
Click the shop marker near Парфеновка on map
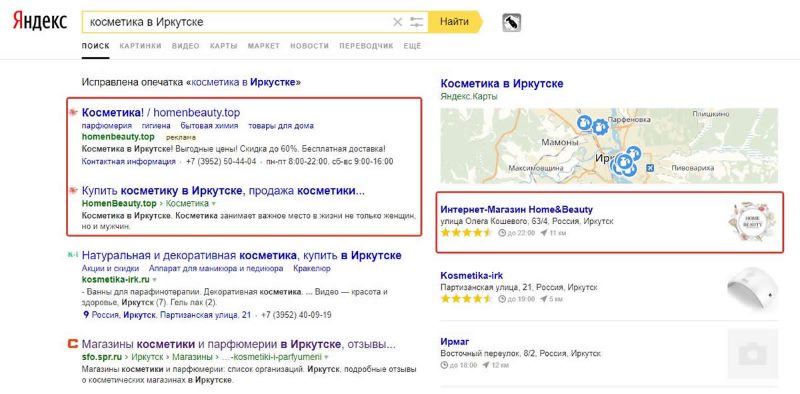[x=600, y=127]
